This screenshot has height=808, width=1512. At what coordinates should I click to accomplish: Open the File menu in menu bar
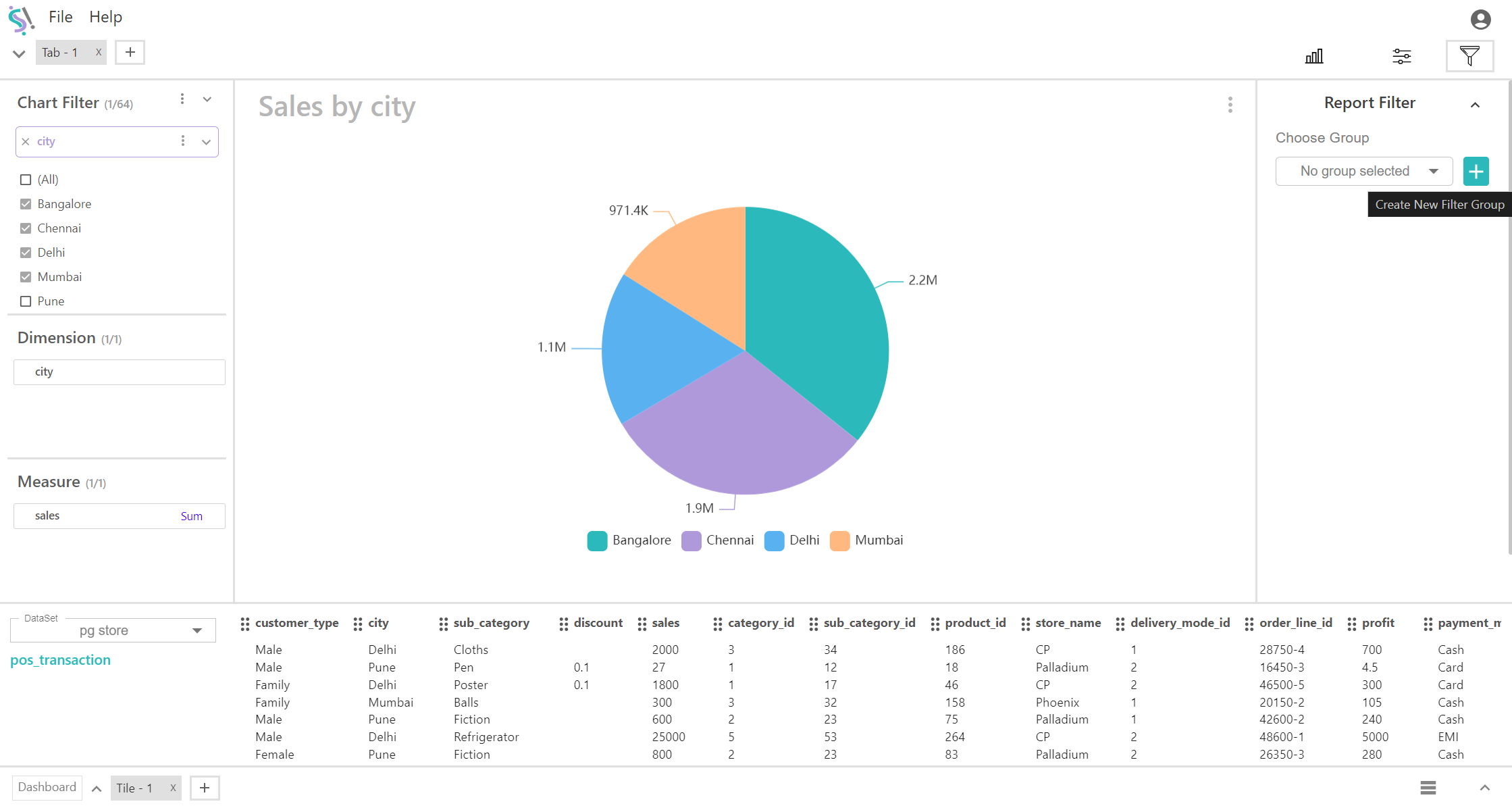[60, 17]
